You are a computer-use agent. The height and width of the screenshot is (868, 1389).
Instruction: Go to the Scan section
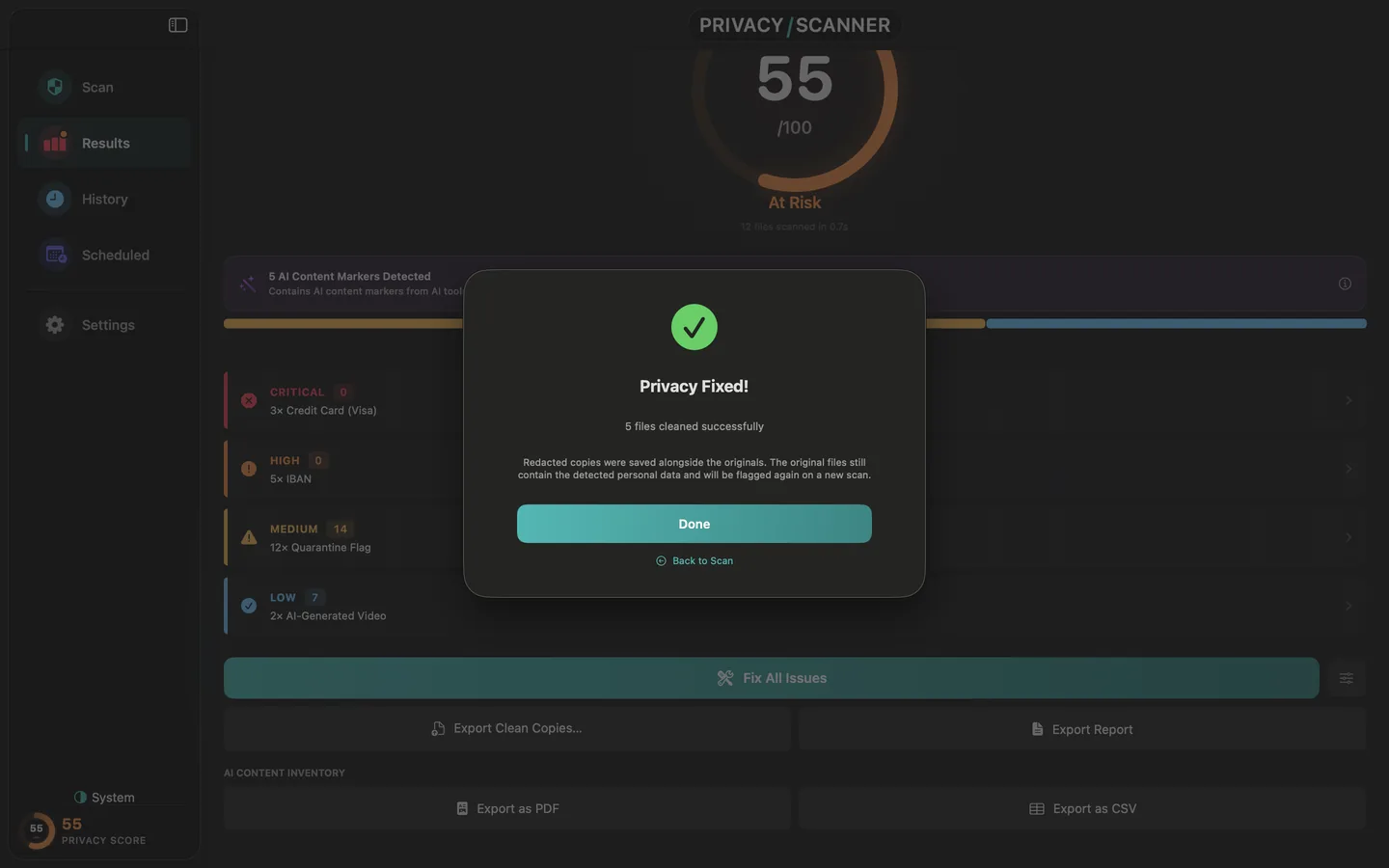104,87
